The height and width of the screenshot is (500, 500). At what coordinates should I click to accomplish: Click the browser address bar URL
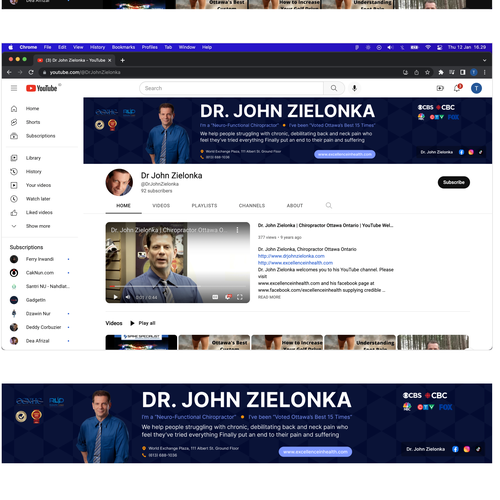[85, 72]
